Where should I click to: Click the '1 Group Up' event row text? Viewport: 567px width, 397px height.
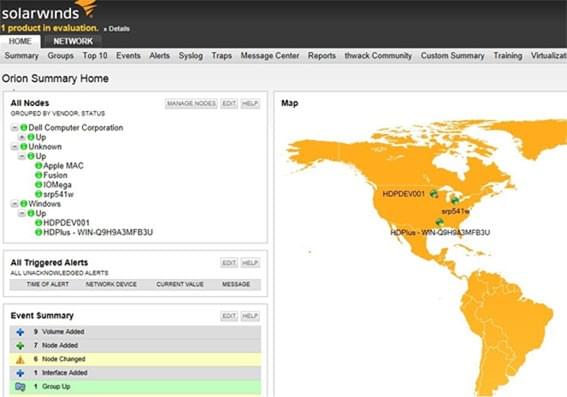pyautogui.click(x=52, y=387)
